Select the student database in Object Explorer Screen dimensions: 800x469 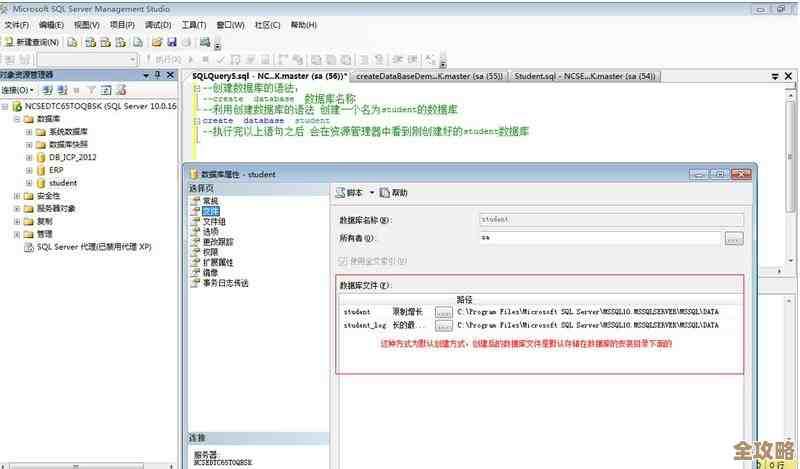pos(63,183)
